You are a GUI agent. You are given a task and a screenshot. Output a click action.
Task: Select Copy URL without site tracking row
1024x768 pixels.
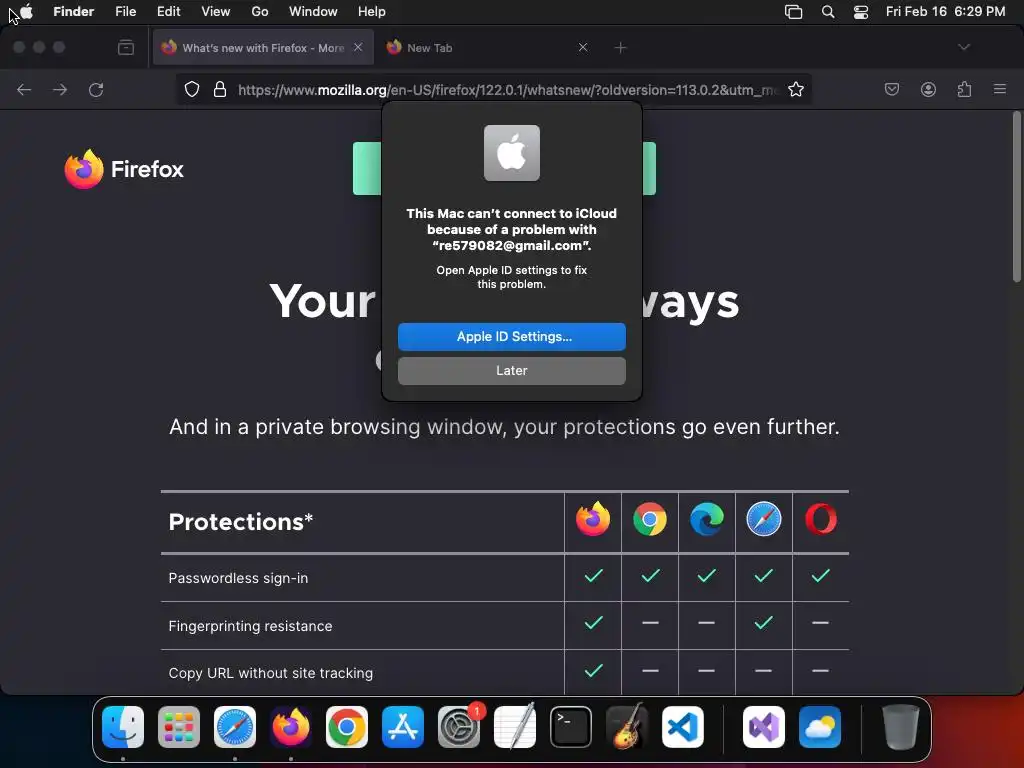click(270, 673)
